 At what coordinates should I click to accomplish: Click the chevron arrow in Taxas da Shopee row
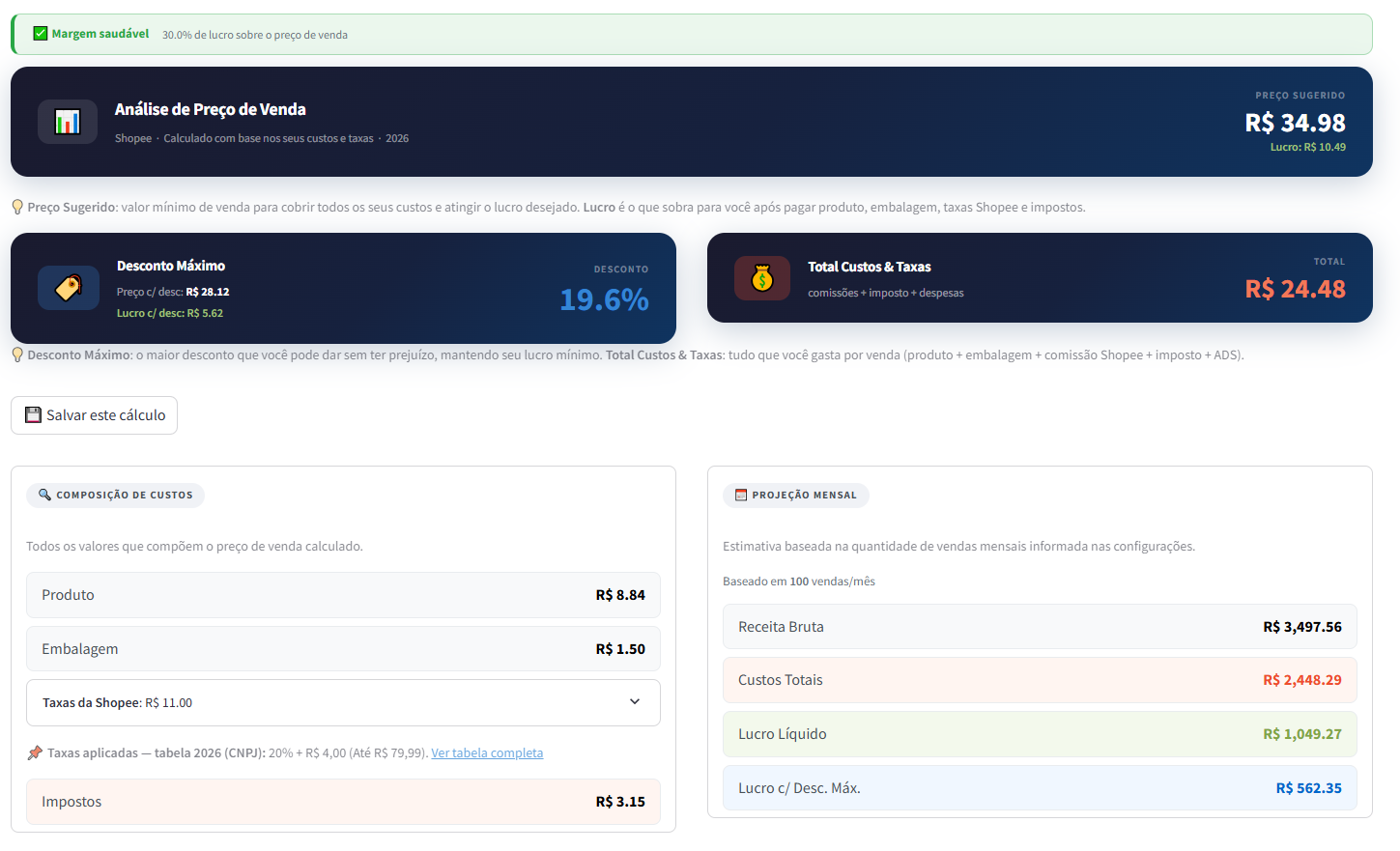click(635, 702)
